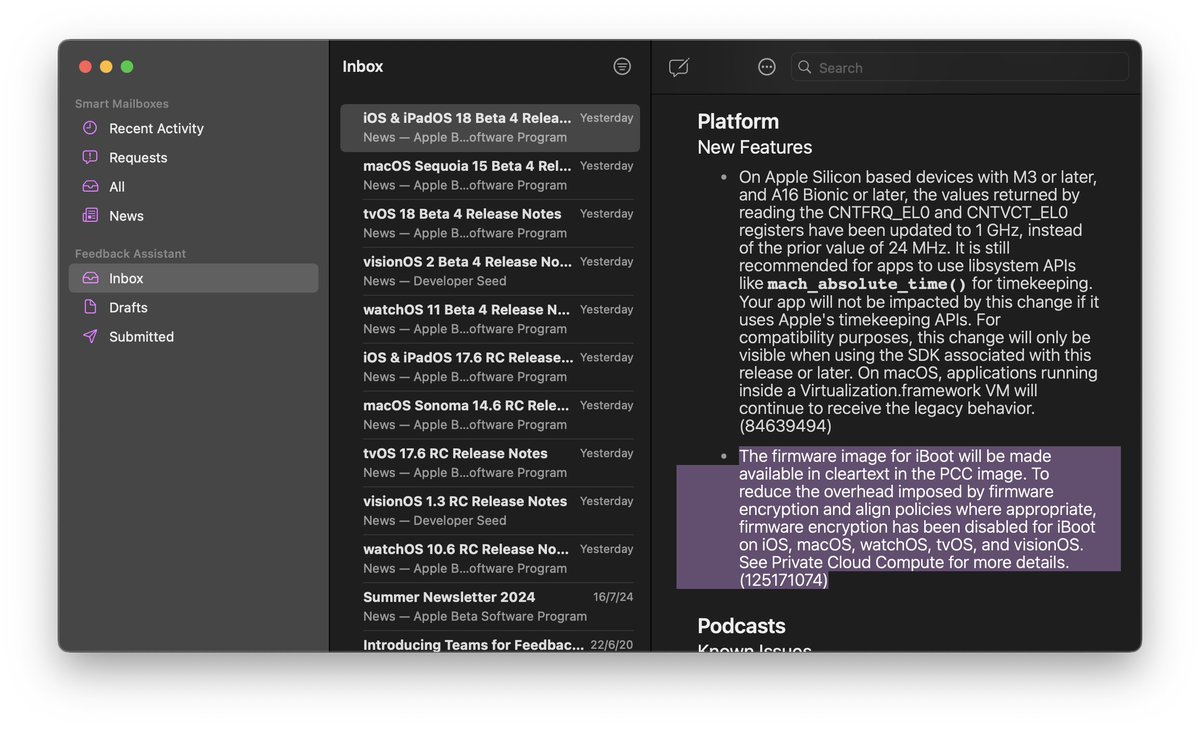
Task: Click the Platform heading in the notes
Action: click(x=738, y=121)
